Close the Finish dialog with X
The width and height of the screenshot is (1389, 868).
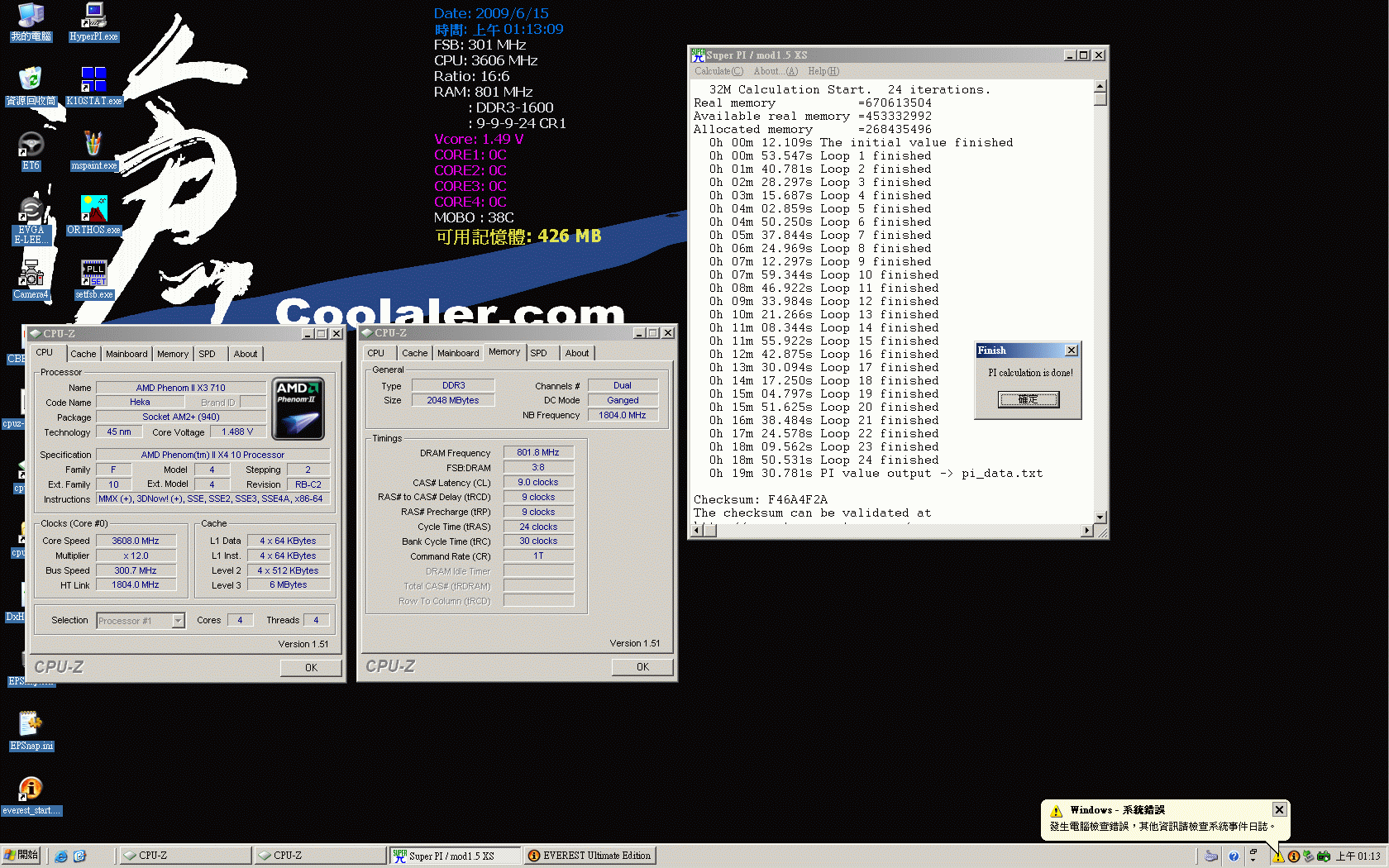pos(1072,351)
